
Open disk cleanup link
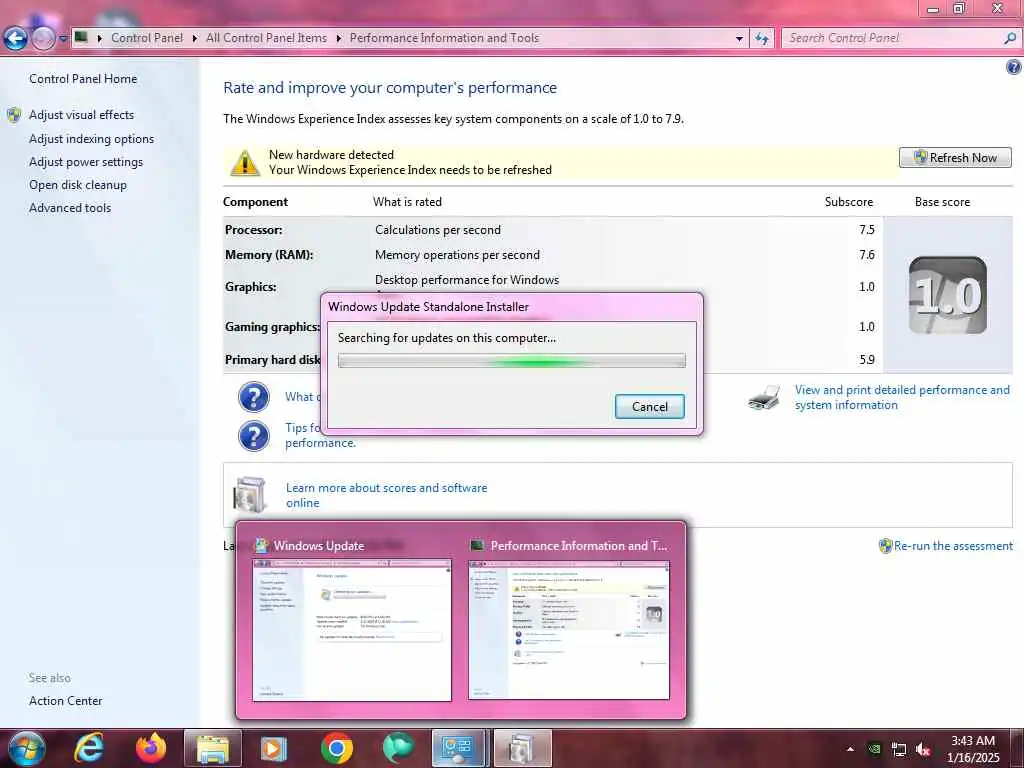click(x=78, y=185)
